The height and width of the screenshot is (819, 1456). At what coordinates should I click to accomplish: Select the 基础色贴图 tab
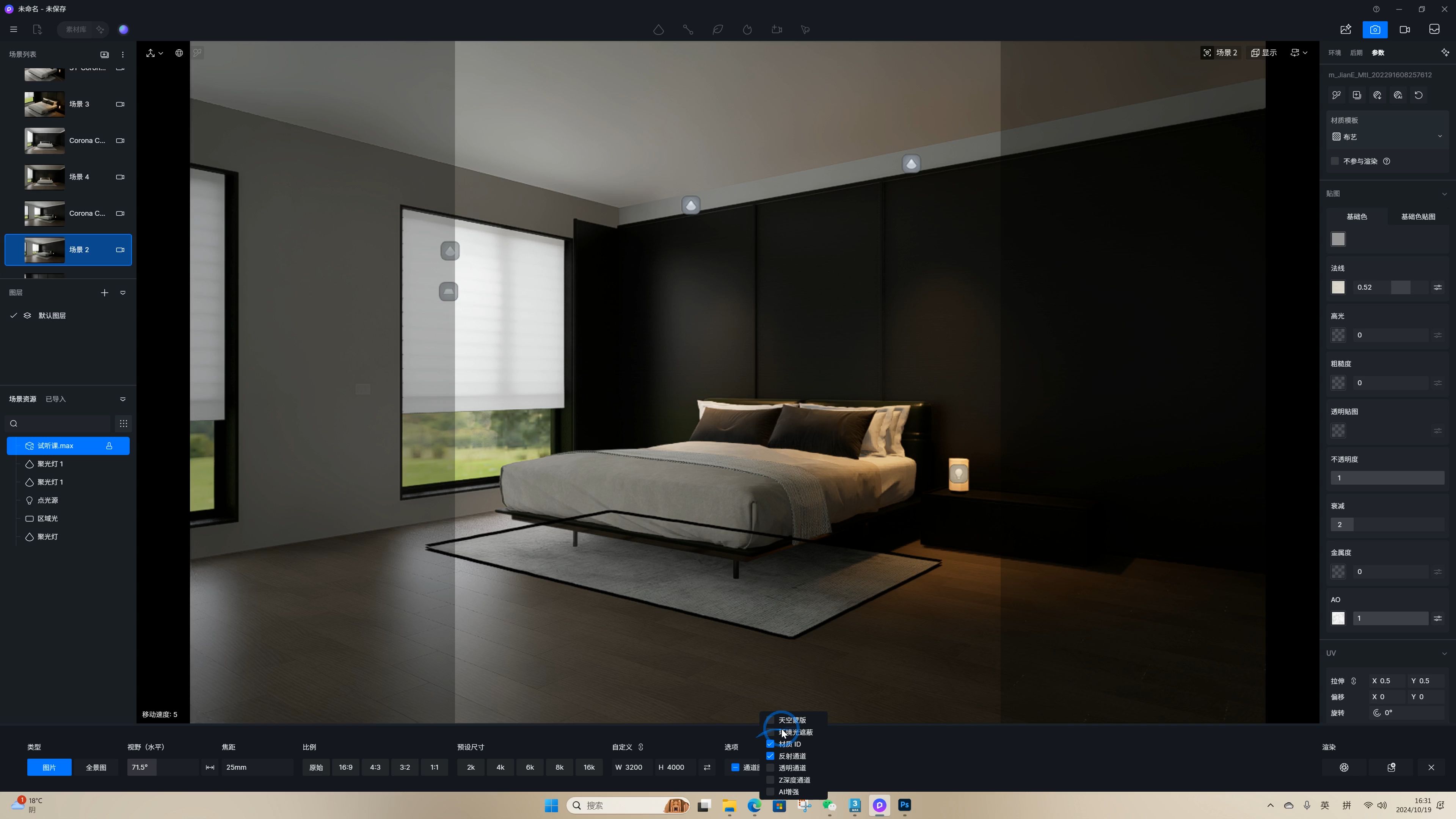point(1418,217)
